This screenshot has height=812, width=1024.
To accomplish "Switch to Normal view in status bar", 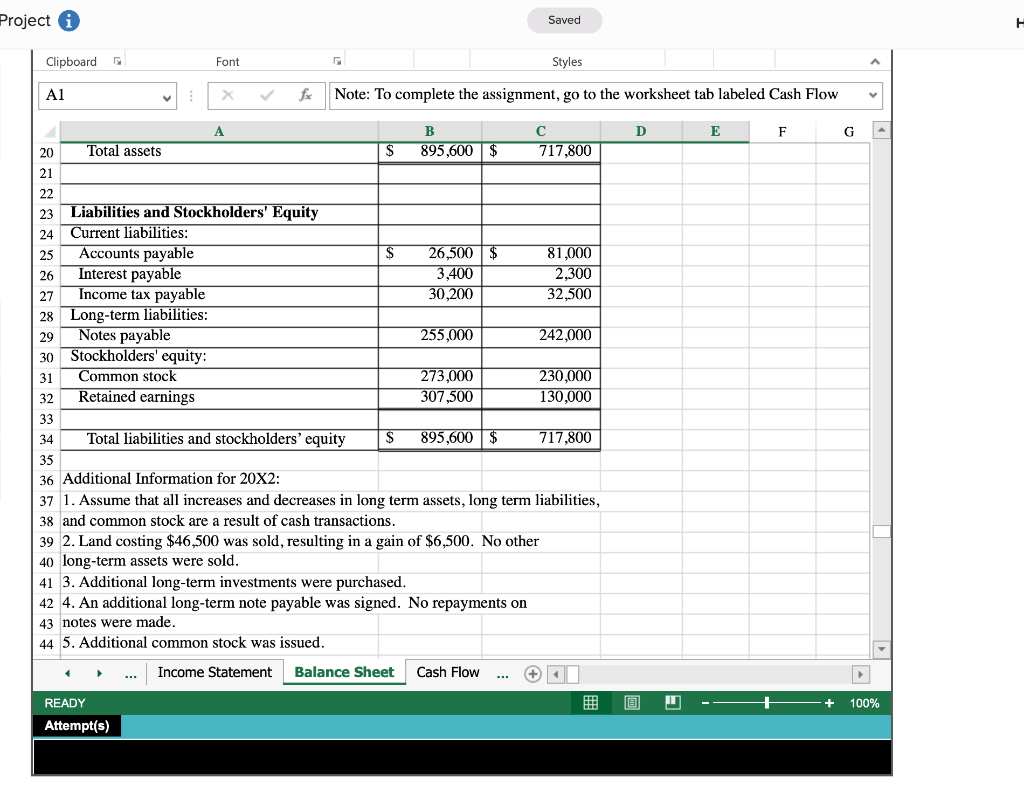I will pyautogui.click(x=590, y=703).
